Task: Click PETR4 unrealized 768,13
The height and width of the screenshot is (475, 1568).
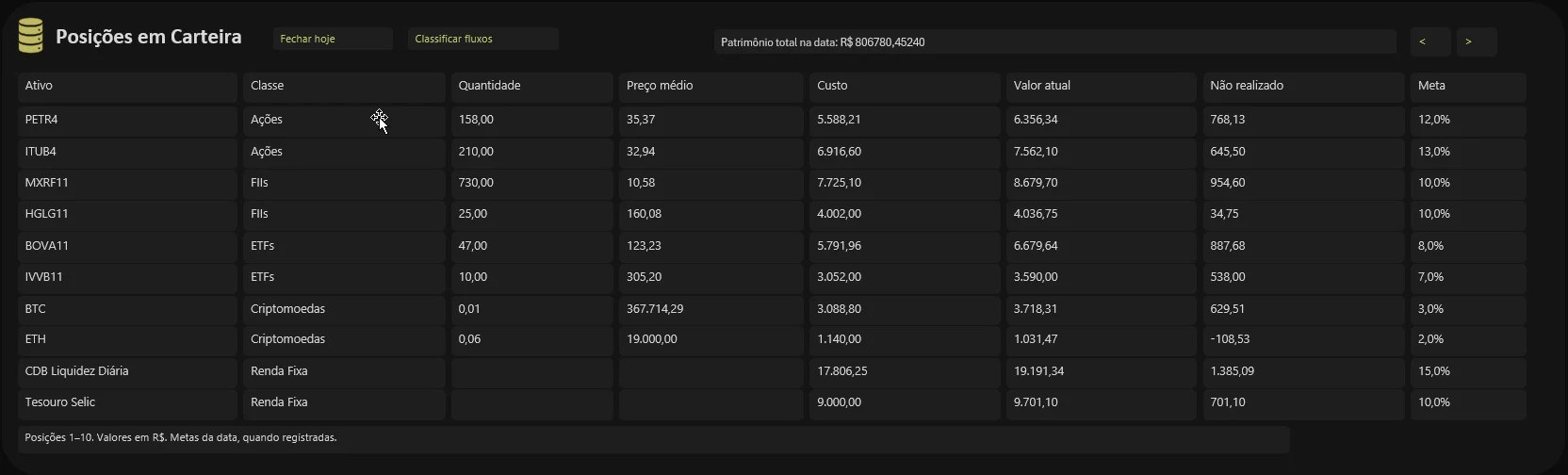Action: [x=1303, y=121]
